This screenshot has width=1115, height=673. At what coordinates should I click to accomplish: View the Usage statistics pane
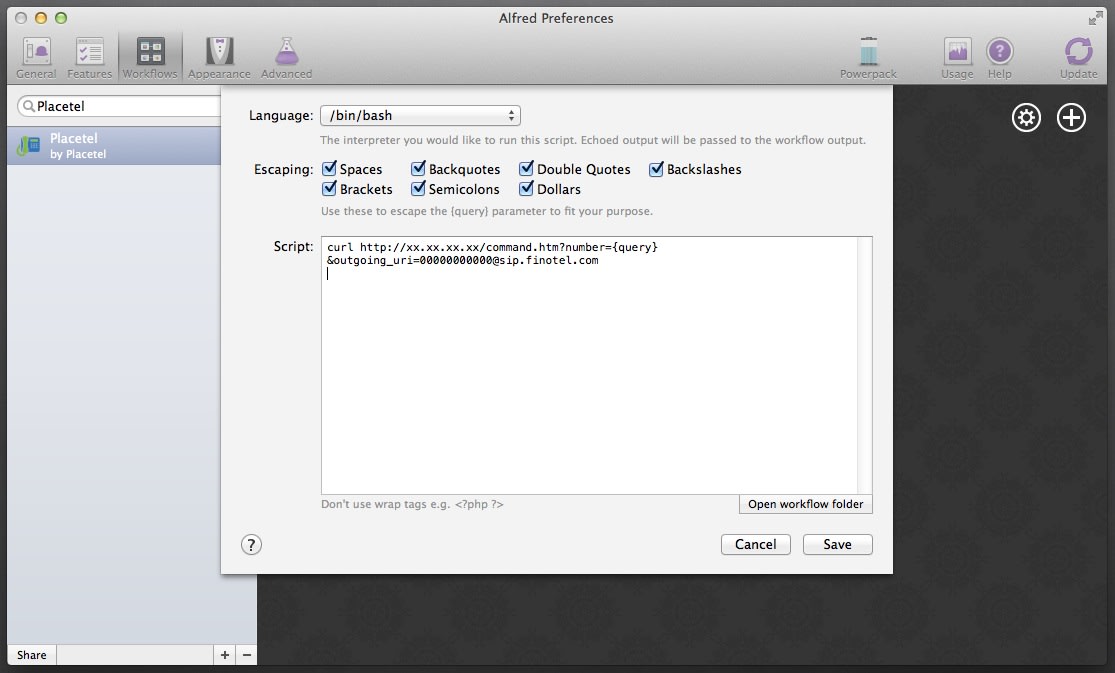[957, 58]
